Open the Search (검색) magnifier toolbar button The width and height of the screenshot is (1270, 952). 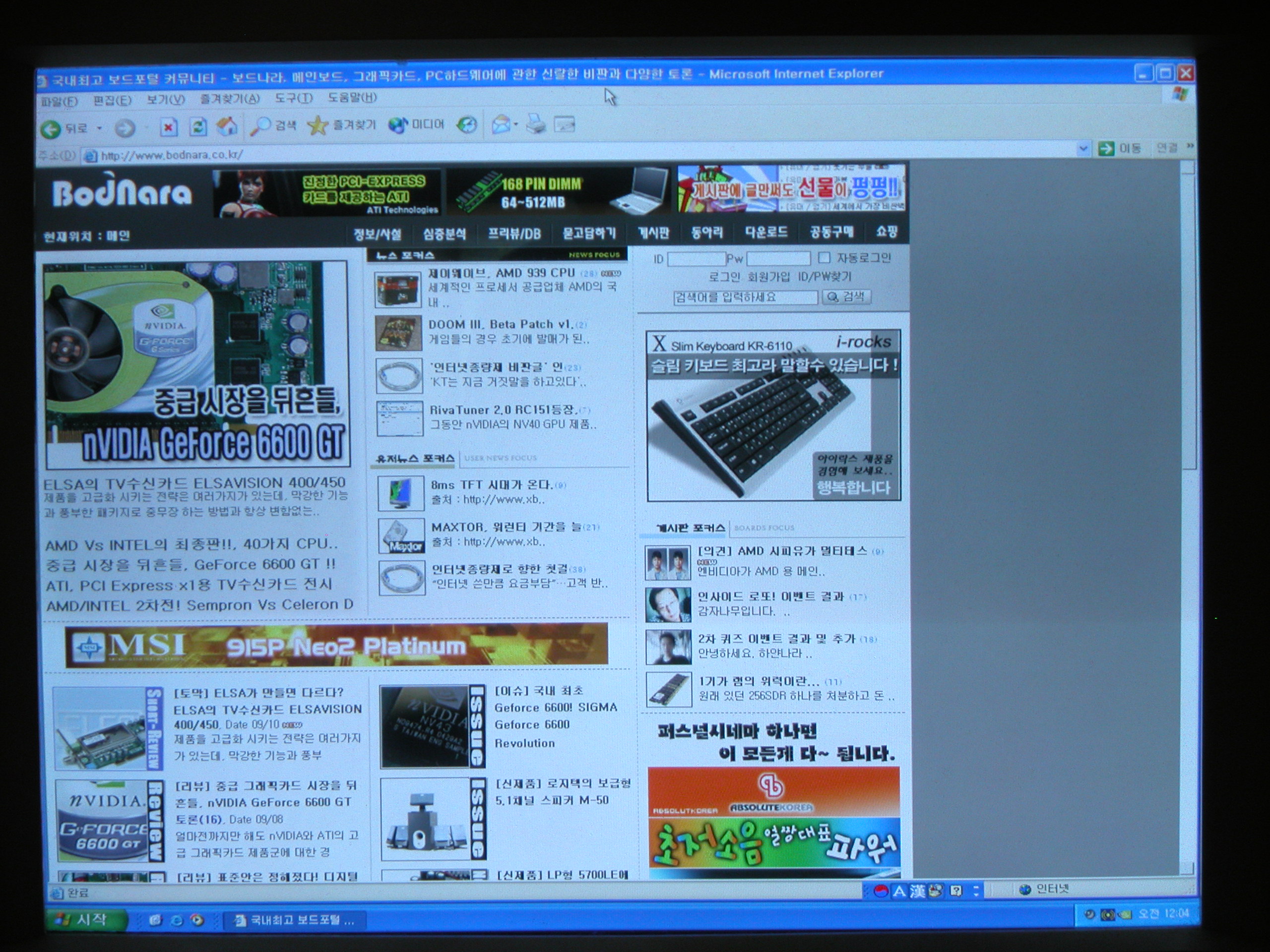[x=273, y=124]
